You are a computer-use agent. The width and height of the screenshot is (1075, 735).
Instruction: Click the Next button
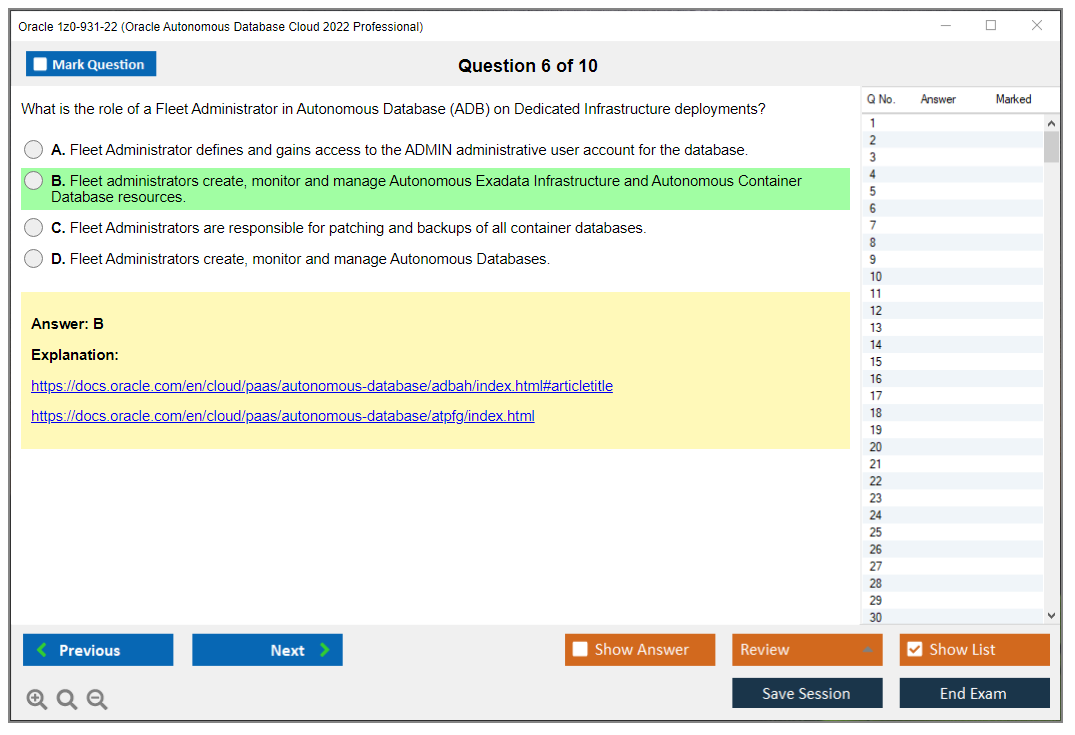[x=267, y=649]
